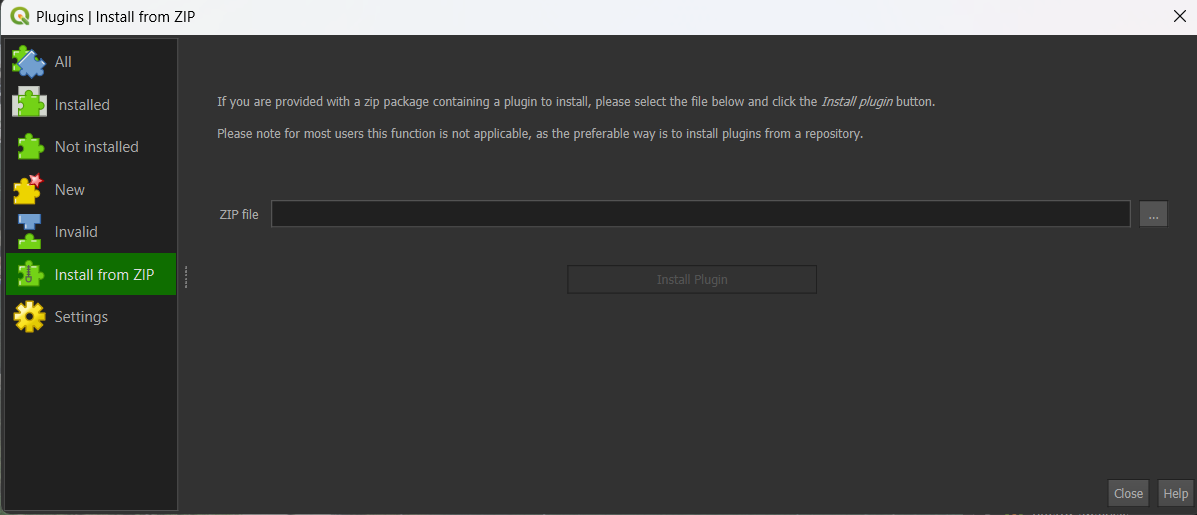Screen dimensions: 1197x515
Task: Select the New tab label
Action: (x=69, y=189)
